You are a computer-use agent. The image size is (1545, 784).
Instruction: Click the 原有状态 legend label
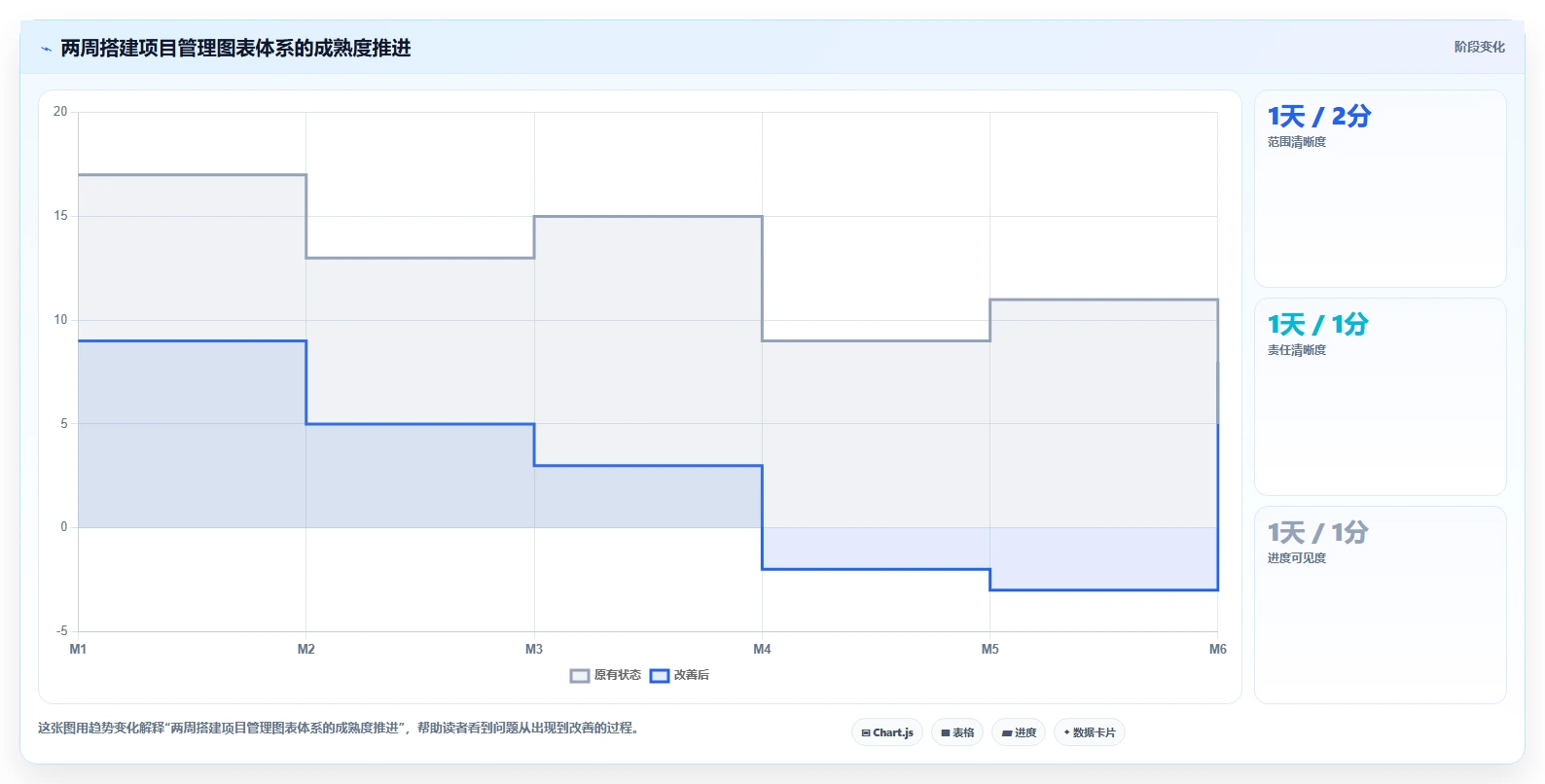click(618, 675)
